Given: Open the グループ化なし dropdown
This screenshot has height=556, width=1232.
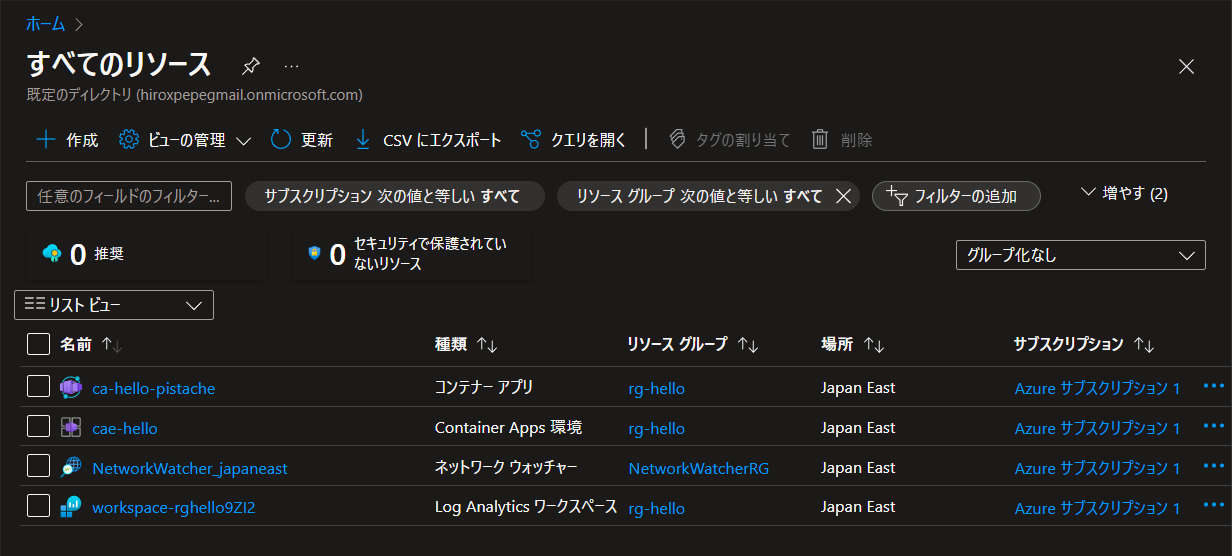Looking at the screenshot, I should click(1081, 255).
